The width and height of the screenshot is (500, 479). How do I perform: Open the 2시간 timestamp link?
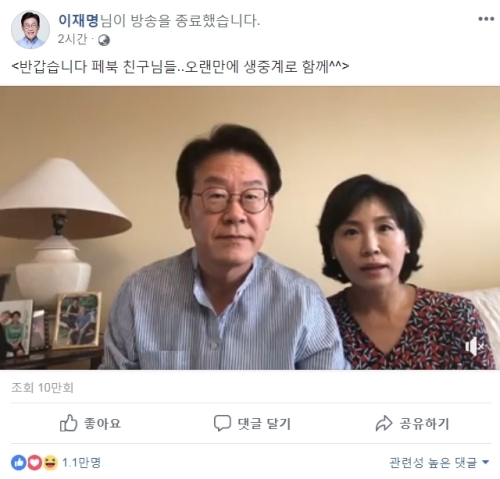72,39
